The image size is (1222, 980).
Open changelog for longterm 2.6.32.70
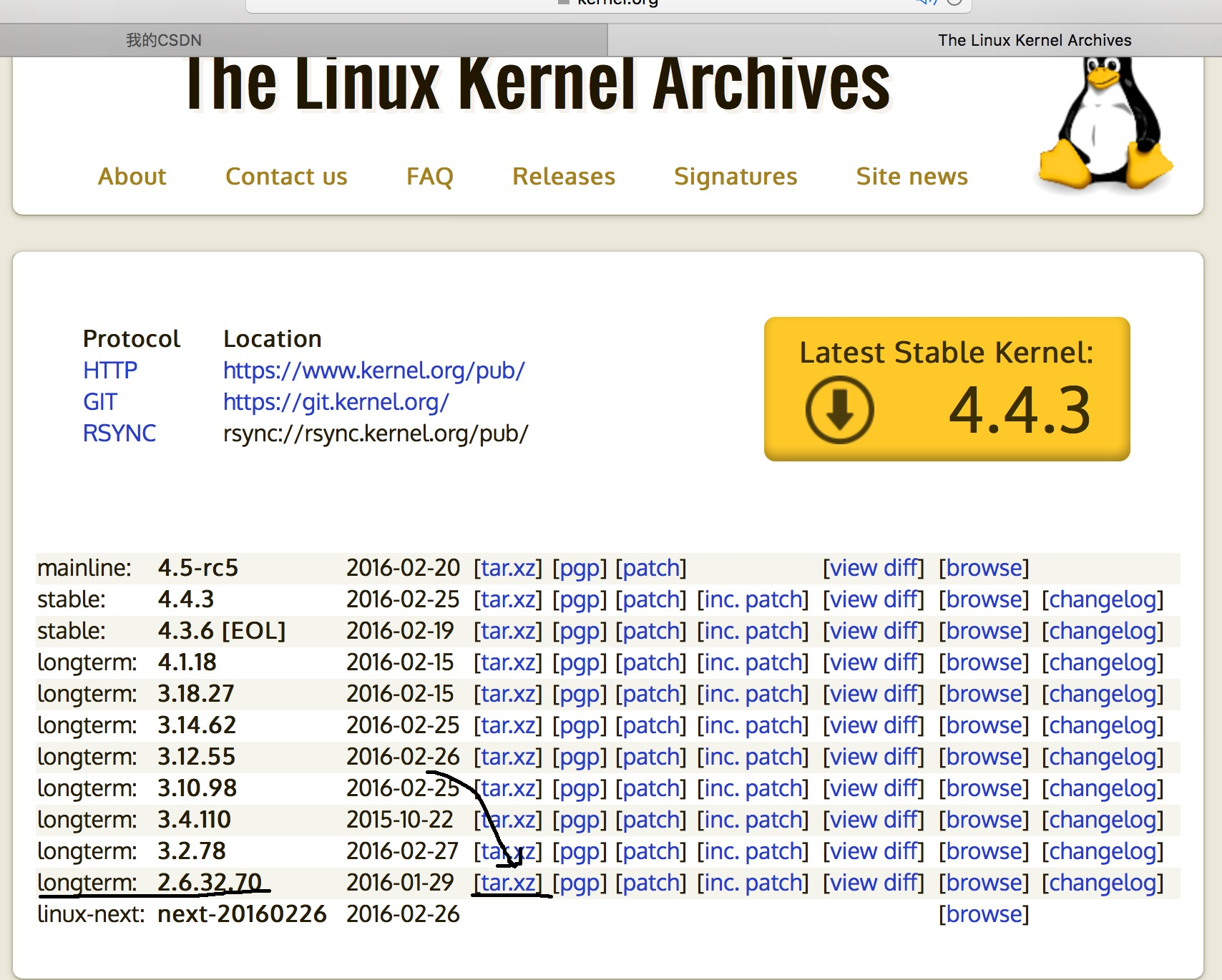point(1103,883)
